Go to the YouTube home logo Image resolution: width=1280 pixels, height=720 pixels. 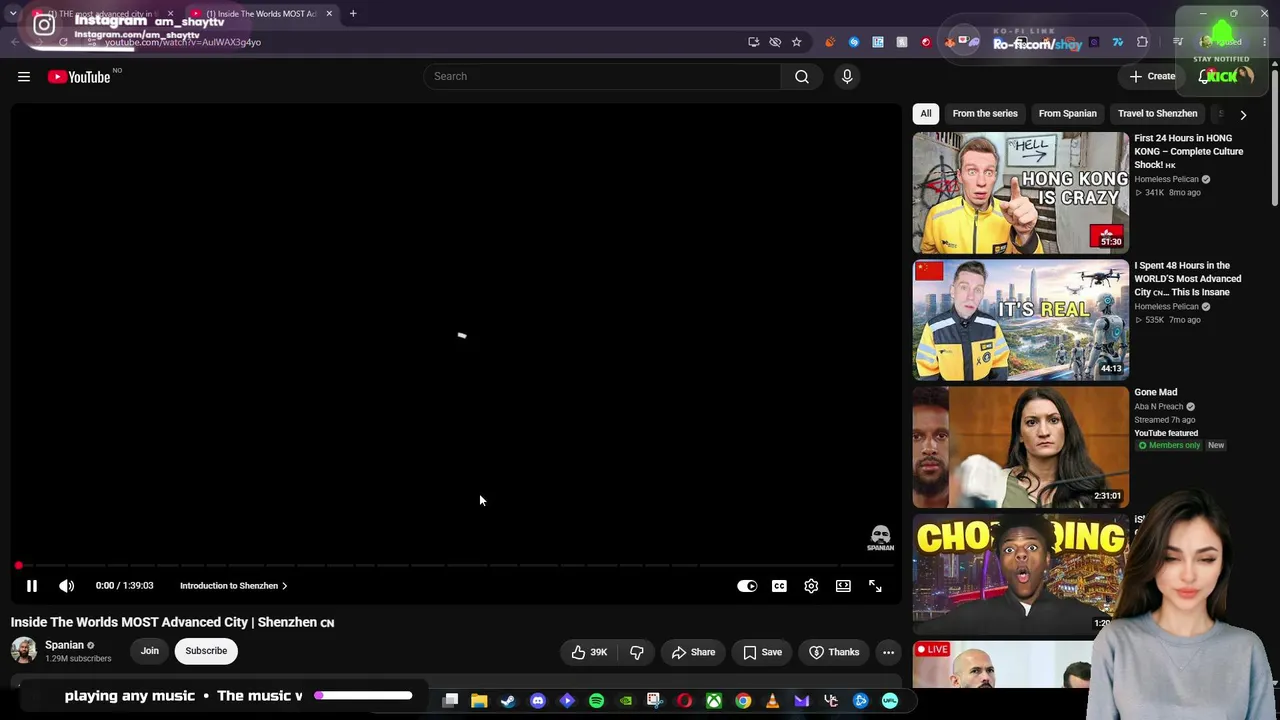click(79, 77)
